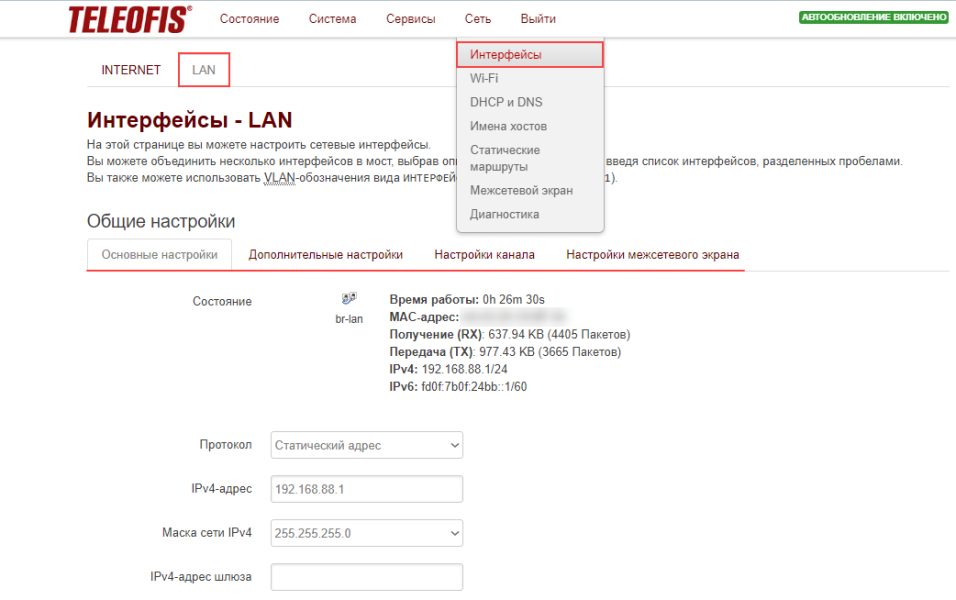Open Диагностика from the Сеть menu
Screen dimensions: 956x600
click(x=504, y=214)
